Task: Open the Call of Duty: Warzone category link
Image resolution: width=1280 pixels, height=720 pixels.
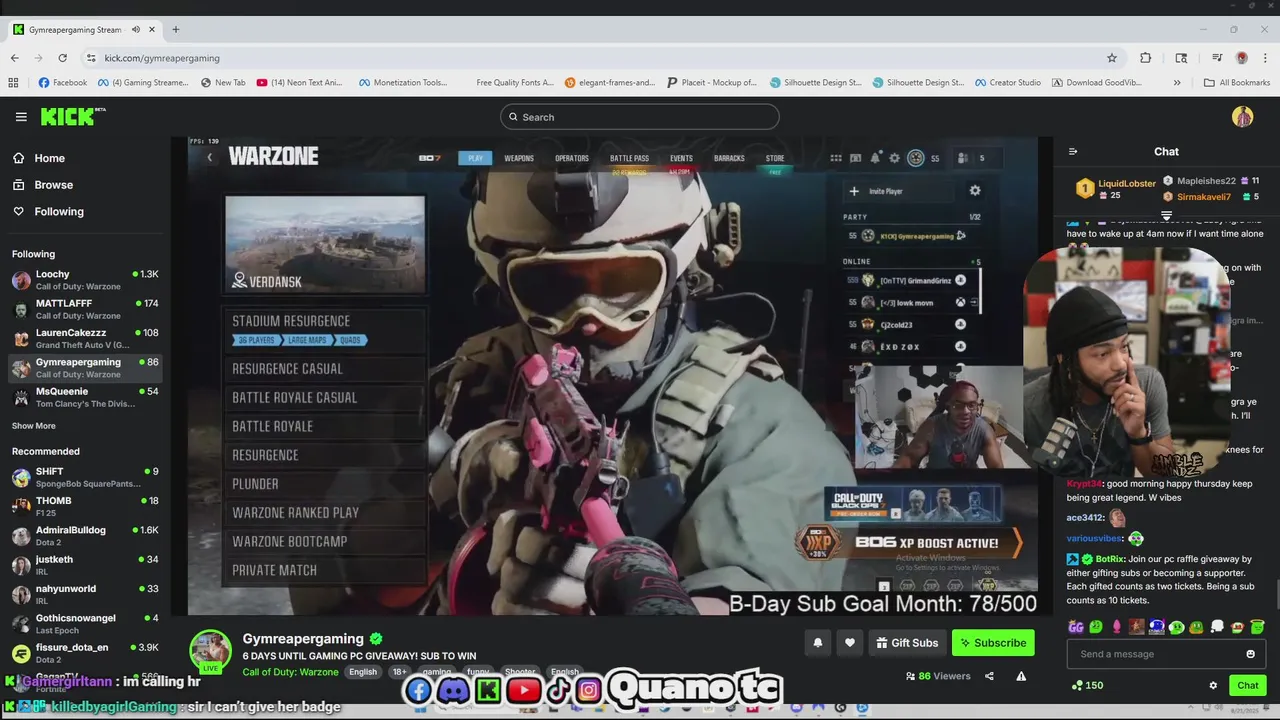Action: coord(290,672)
